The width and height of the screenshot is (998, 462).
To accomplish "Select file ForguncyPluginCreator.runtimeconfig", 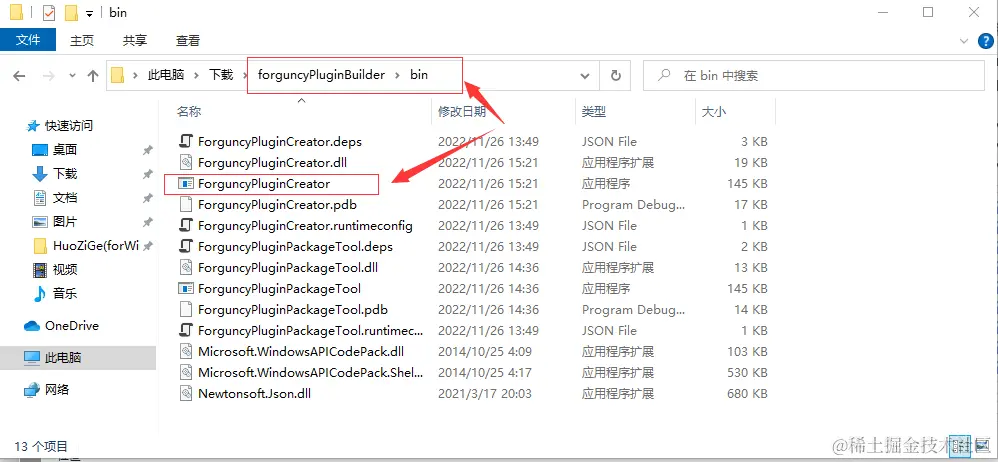I will pos(306,225).
